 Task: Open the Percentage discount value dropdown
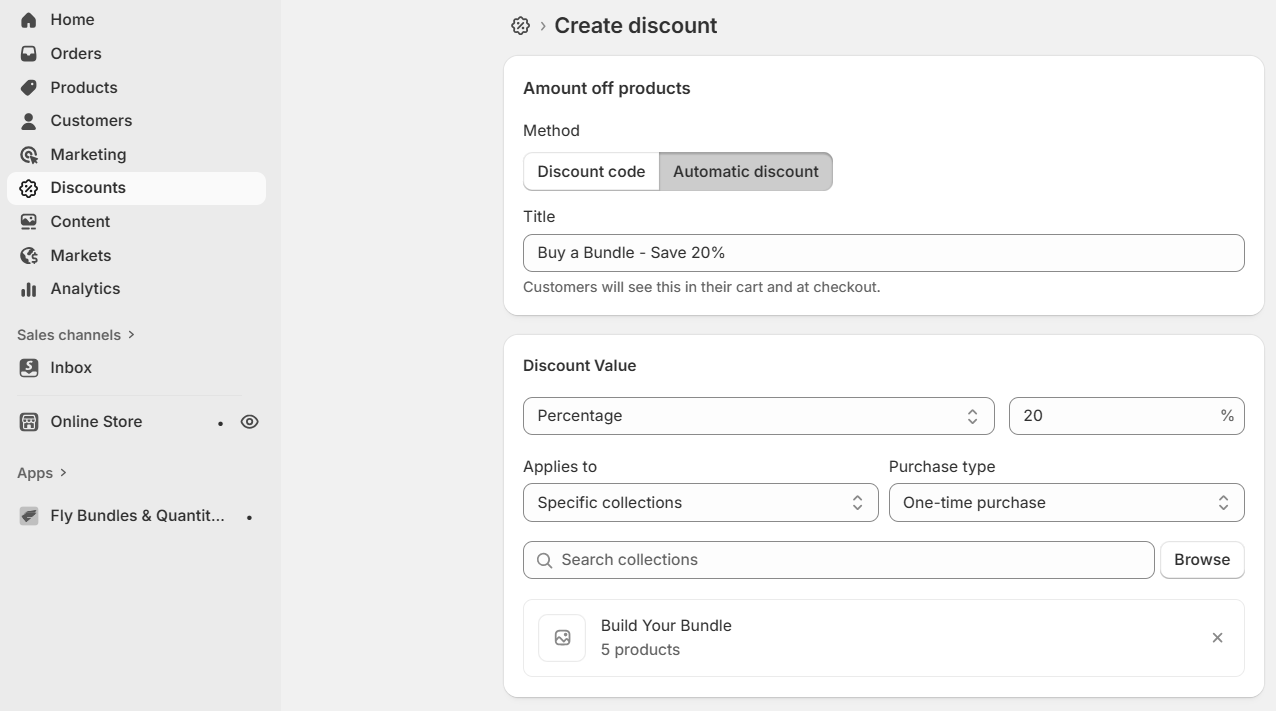point(758,415)
